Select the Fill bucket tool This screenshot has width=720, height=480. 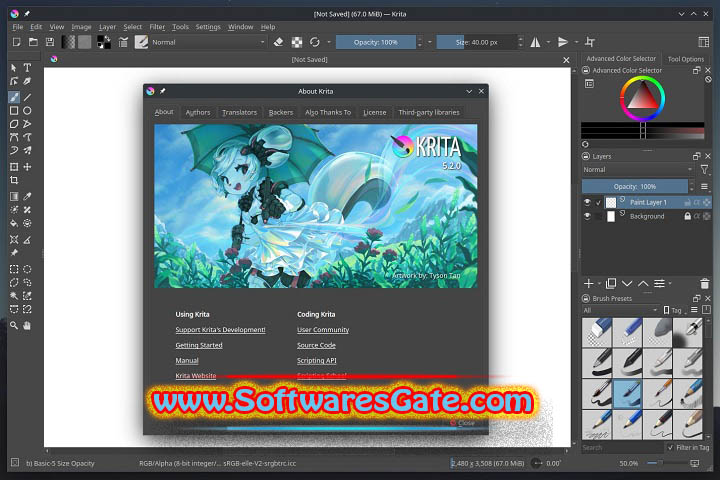coord(14,223)
